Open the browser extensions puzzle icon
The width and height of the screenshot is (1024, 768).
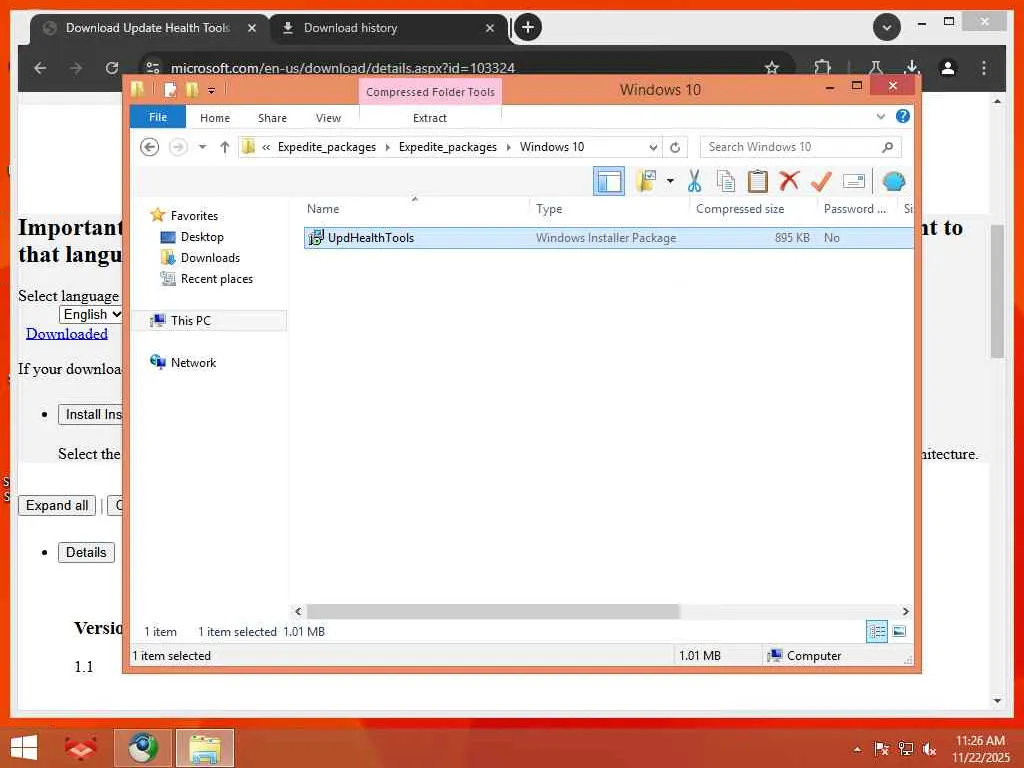click(x=822, y=68)
